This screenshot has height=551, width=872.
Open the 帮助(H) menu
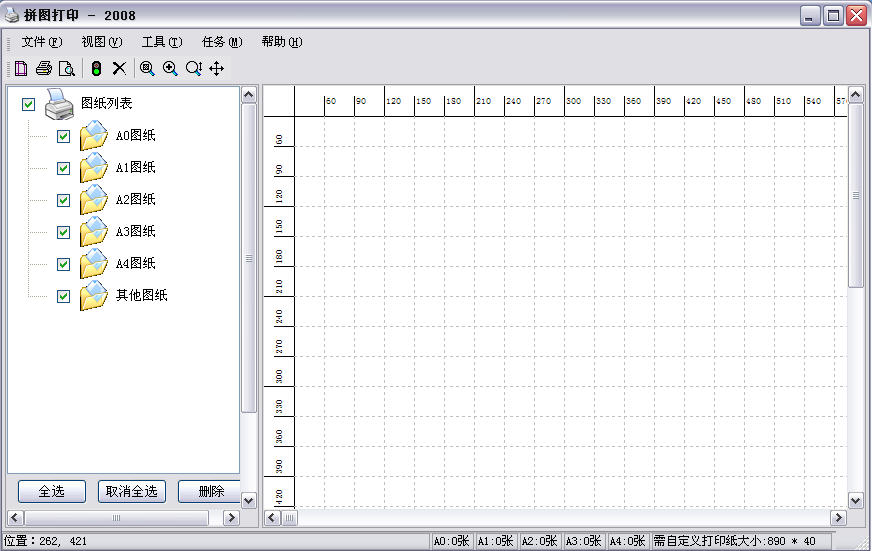click(x=282, y=42)
